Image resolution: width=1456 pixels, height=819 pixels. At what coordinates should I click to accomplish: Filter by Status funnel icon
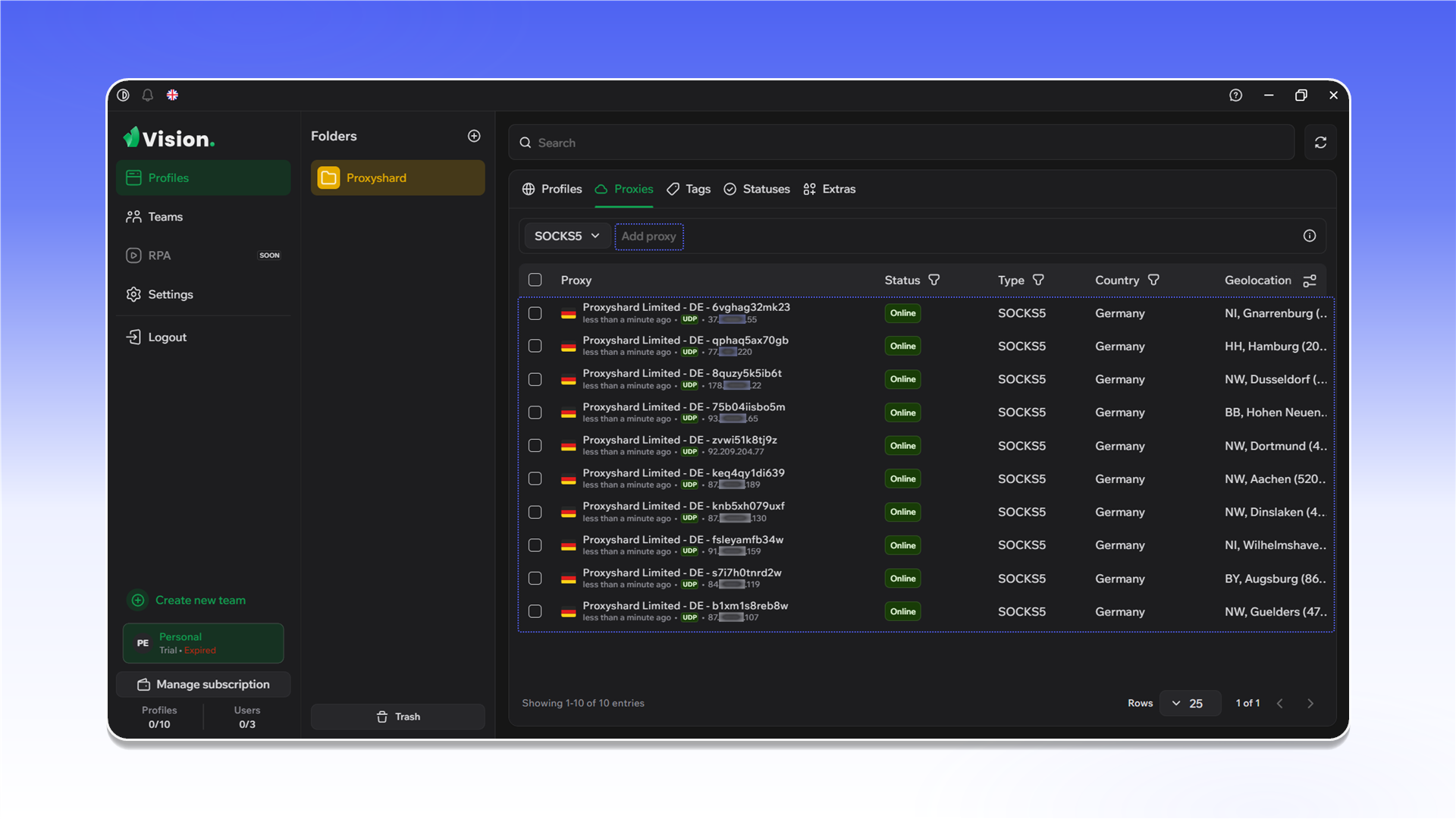point(934,280)
